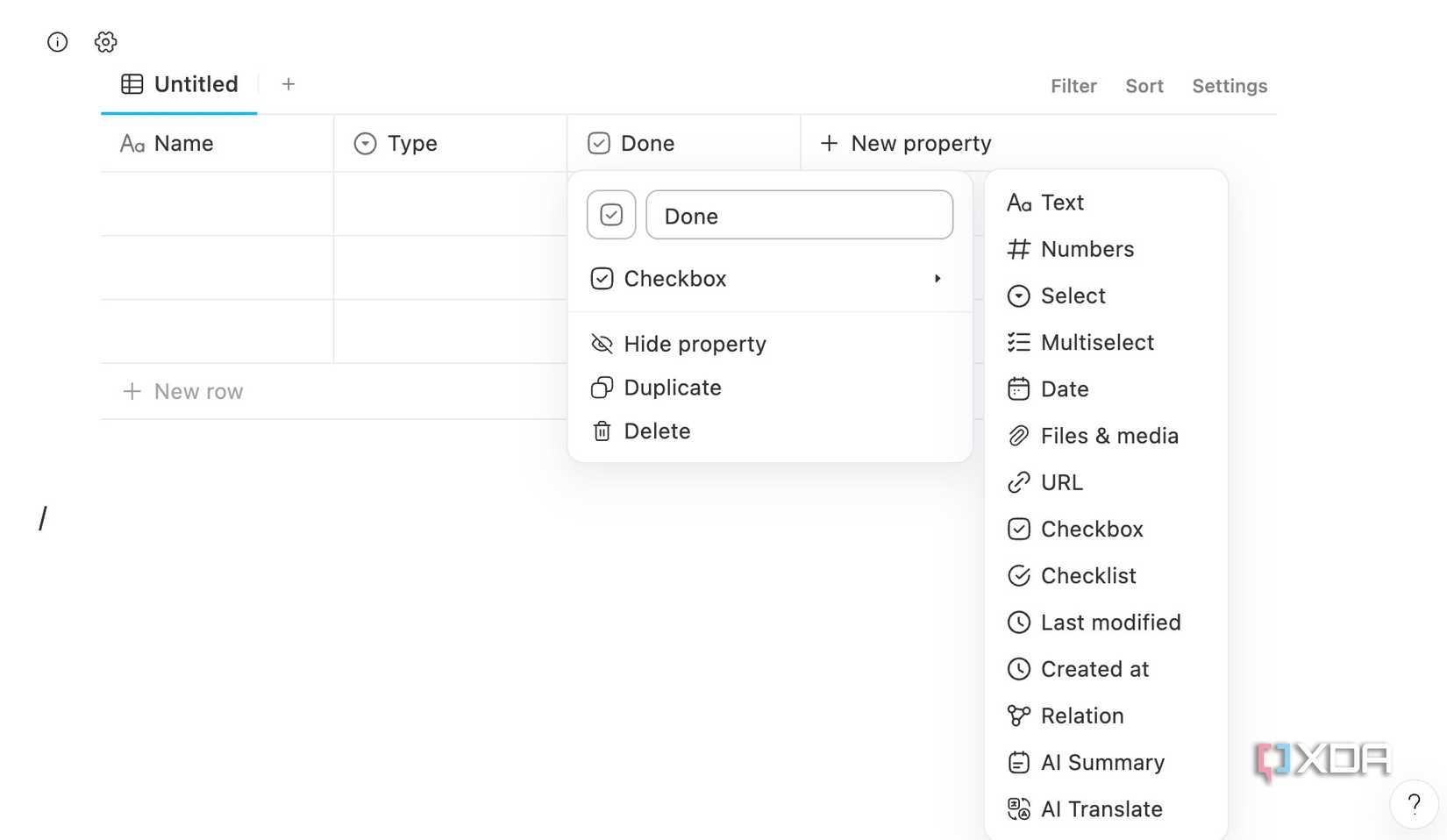This screenshot has width=1447, height=840.
Task: Open the settings gear icon
Action: [x=106, y=42]
